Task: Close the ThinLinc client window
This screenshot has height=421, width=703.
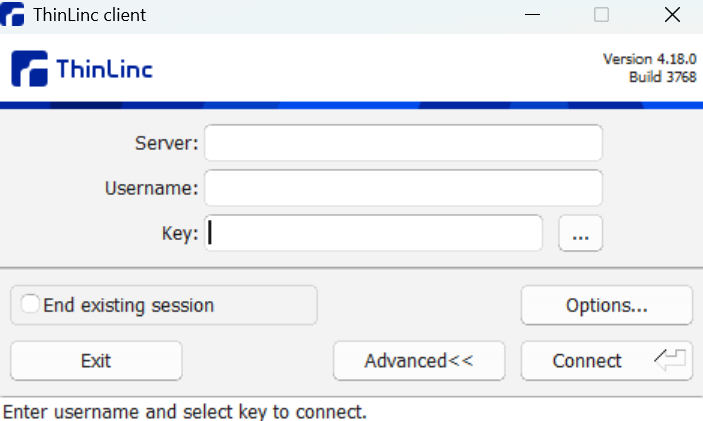Action: click(672, 15)
